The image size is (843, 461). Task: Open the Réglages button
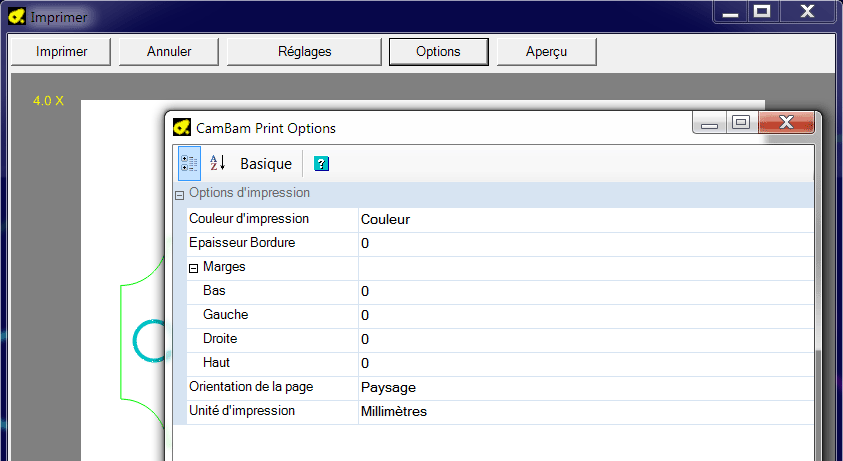point(304,52)
